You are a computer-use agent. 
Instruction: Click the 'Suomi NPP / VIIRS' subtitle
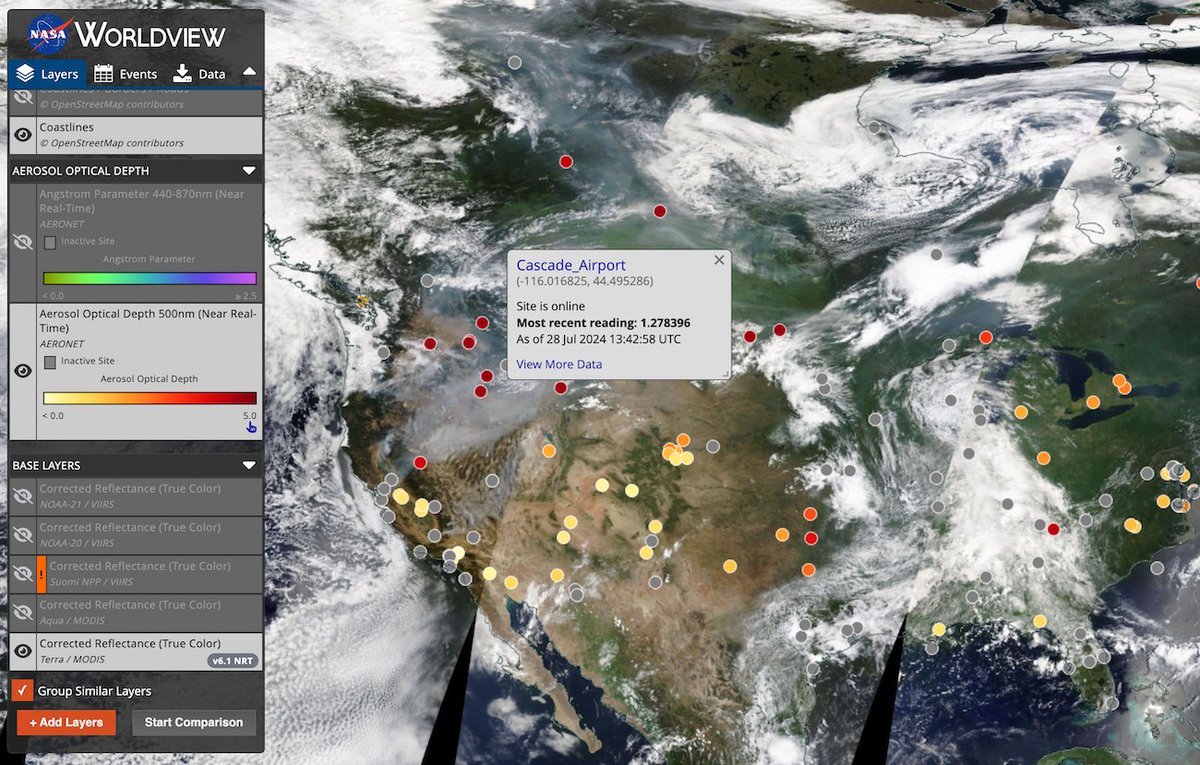tap(92, 581)
